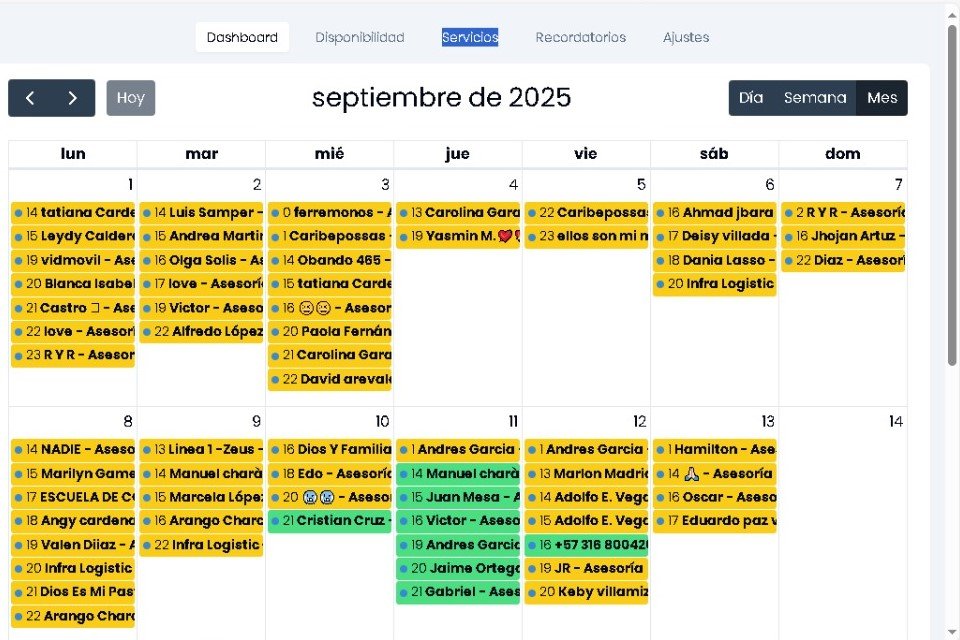
Task: Open the 14 tatiana appointment on Monday 1
Action: (x=73, y=212)
